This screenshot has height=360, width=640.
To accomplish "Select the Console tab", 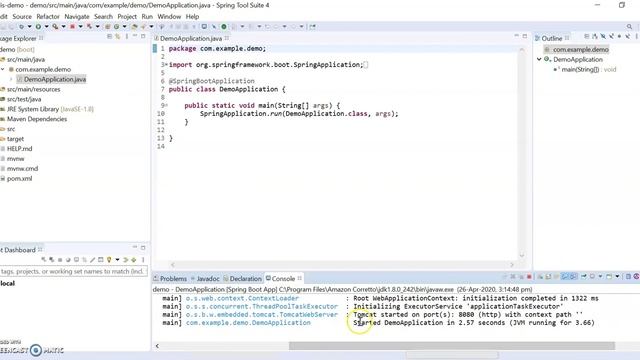I will (x=283, y=278).
